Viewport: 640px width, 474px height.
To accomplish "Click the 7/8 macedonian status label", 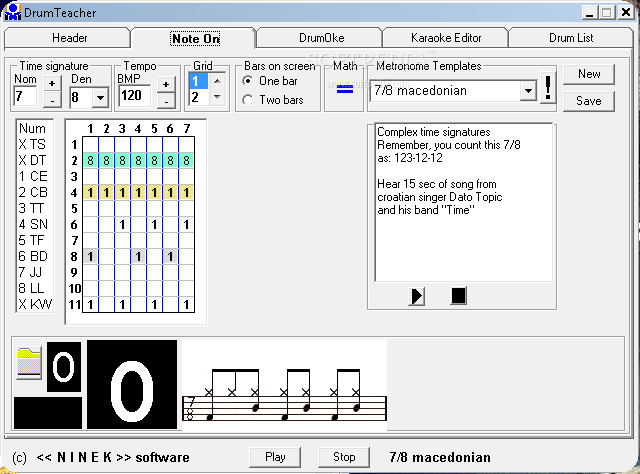I will [440, 457].
